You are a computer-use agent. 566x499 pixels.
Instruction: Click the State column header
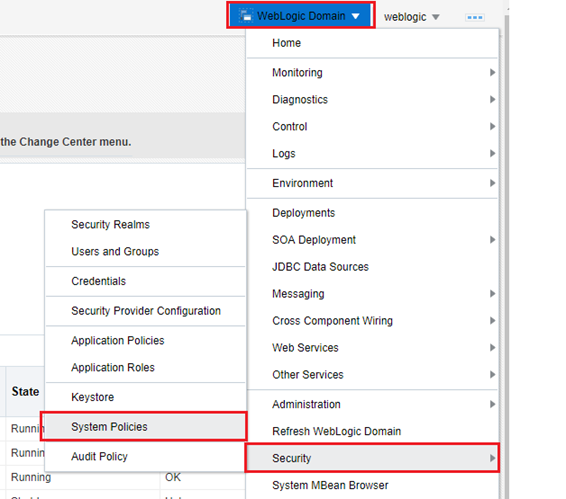(x=25, y=391)
